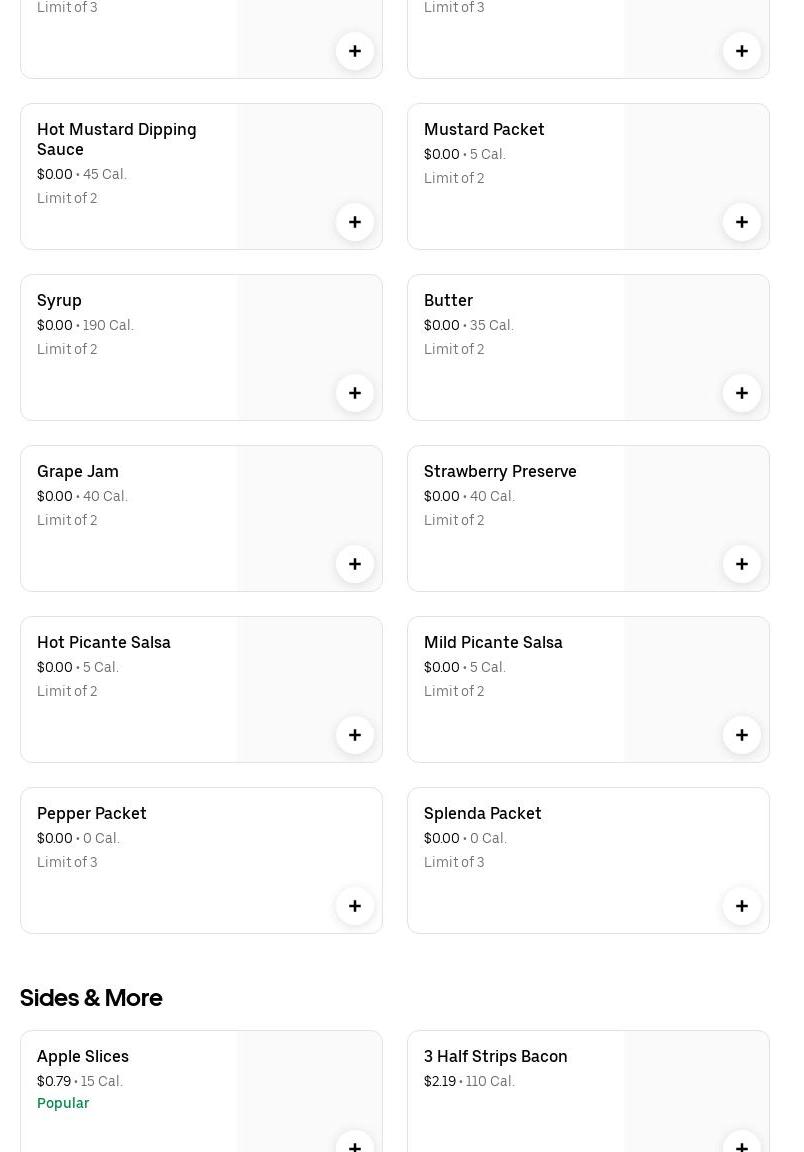Viewport: 804px width, 1152px height.
Task: Jump to Sides & More section heading
Action: pyautogui.click(x=91, y=998)
